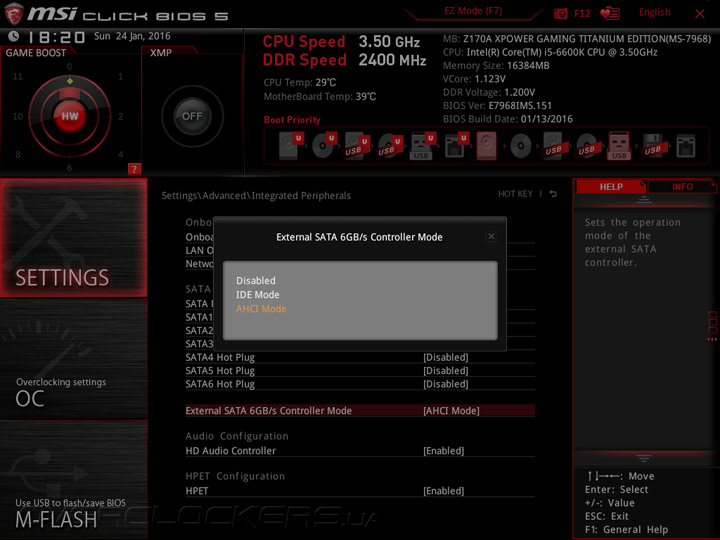The width and height of the screenshot is (720, 540).
Task: Open the M-FLASH section
Action: click(73, 480)
